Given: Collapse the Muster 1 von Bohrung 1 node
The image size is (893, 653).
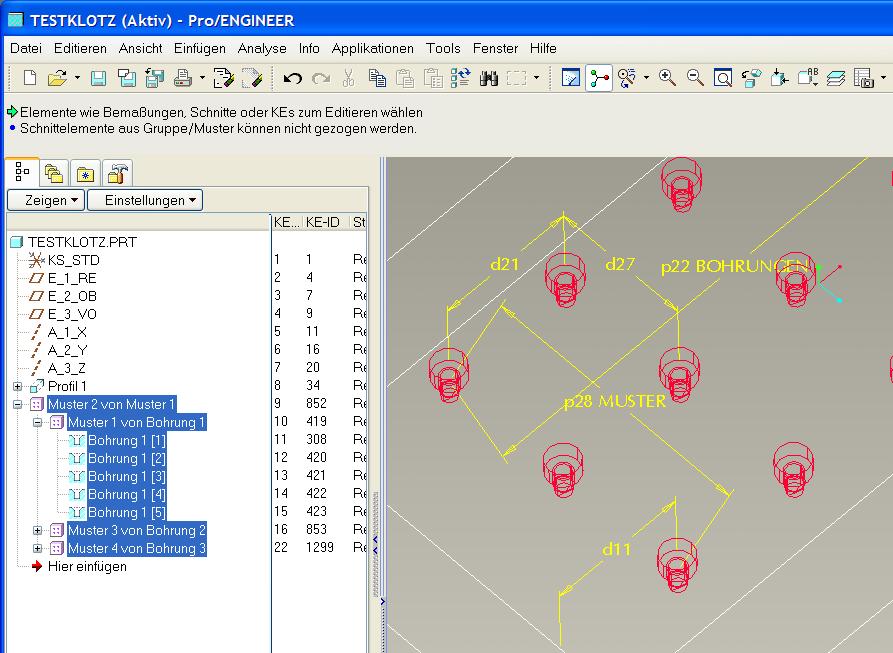Looking at the screenshot, I should pos(38,422).
